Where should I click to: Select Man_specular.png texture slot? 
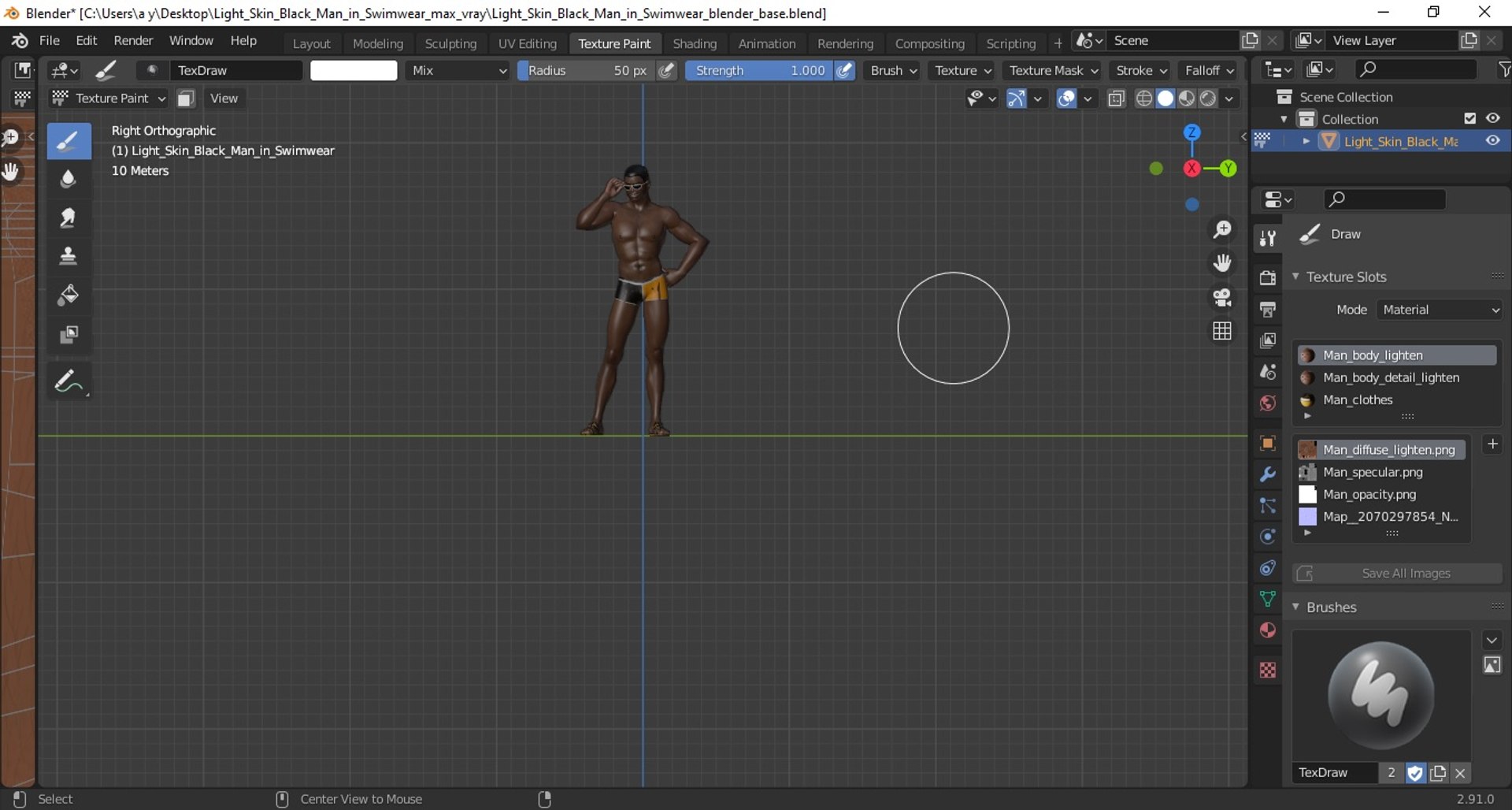[x=1382, y=473]
